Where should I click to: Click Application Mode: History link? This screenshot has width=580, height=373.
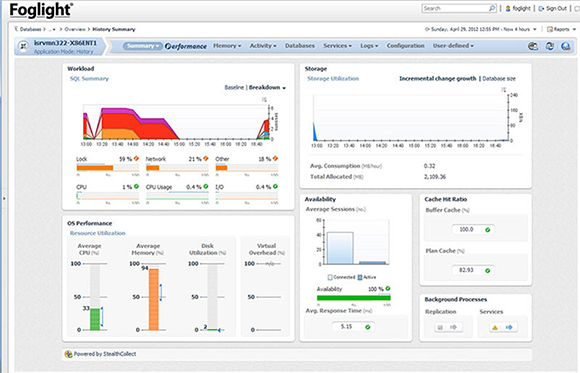[64, 52]
